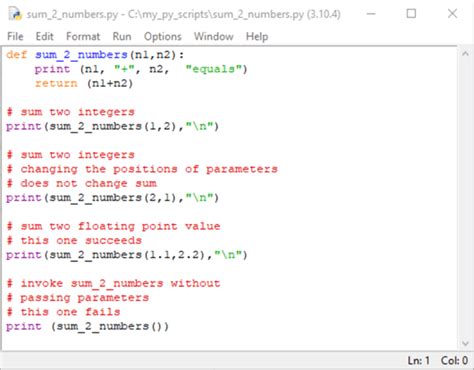This screenshot has height=370, width=474.
Task: Click the scrollbar down arrow
Action: (x=465, y=343)
